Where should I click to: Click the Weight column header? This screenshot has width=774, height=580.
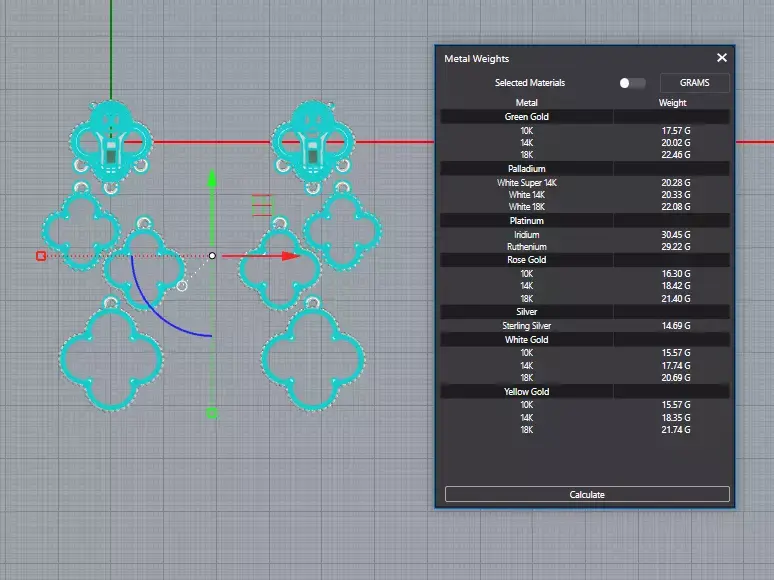coord(672,103)
